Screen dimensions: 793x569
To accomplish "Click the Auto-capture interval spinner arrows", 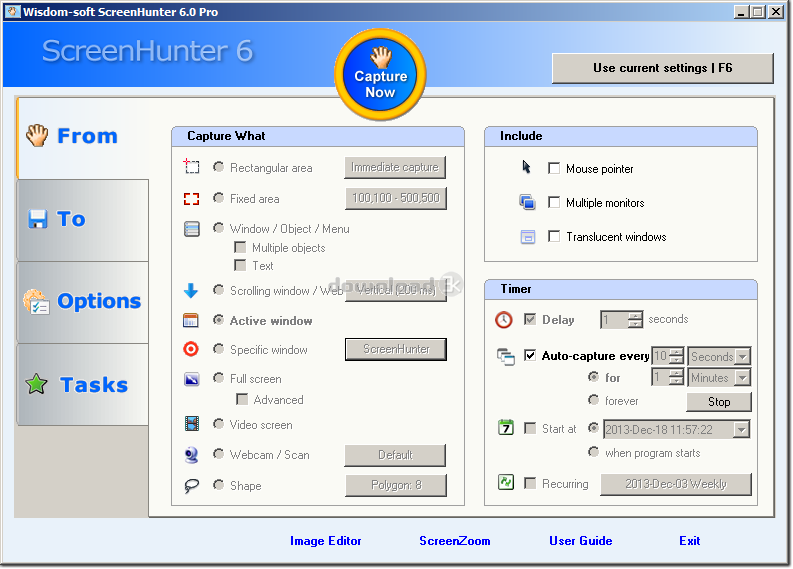I will coord(676,356).
